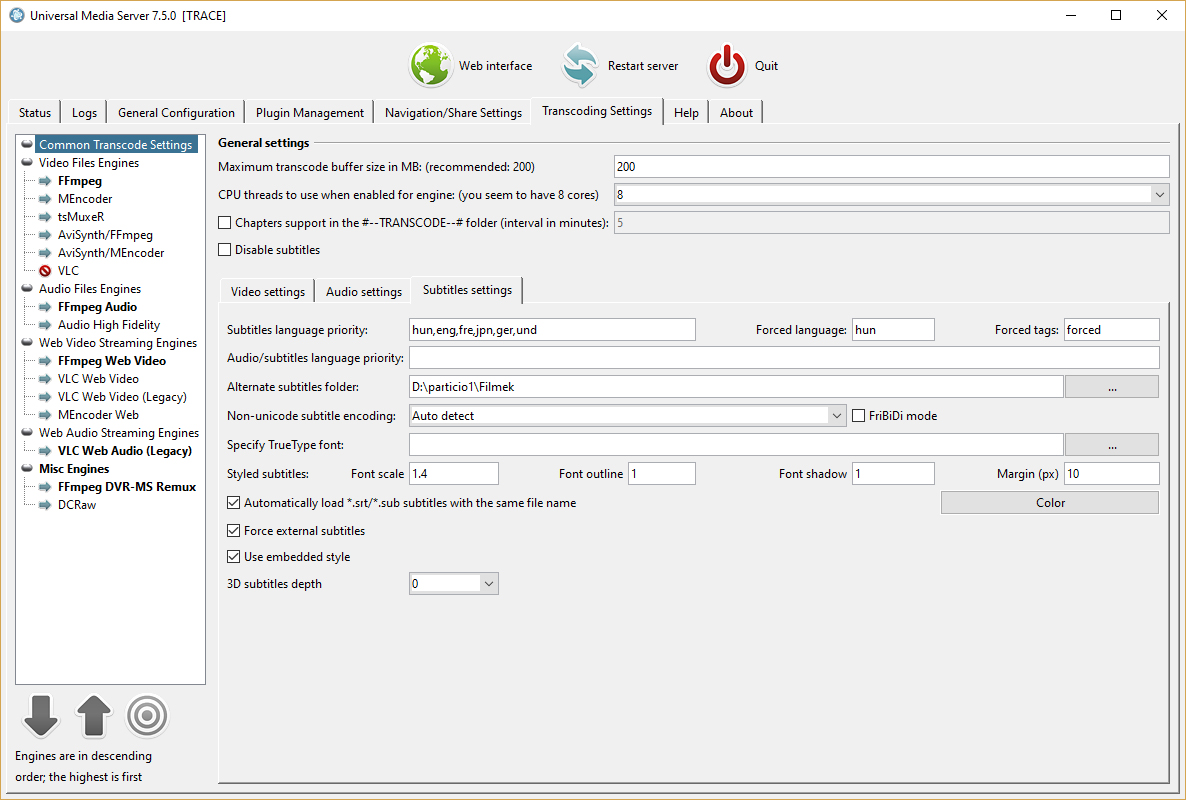Click the Color button

click(1050, 503)
